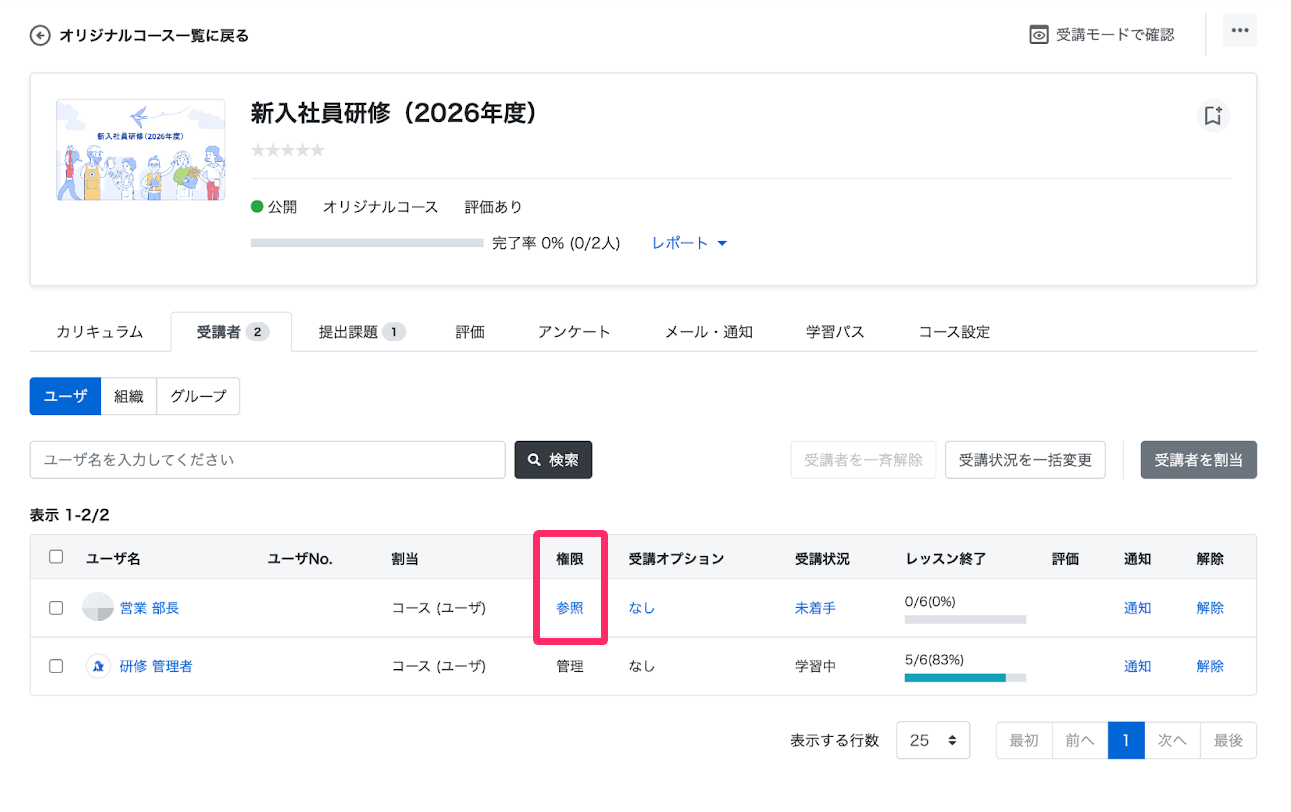Expand the レポート dropdown
This screenshot has height=812, width=1291.
690,243
